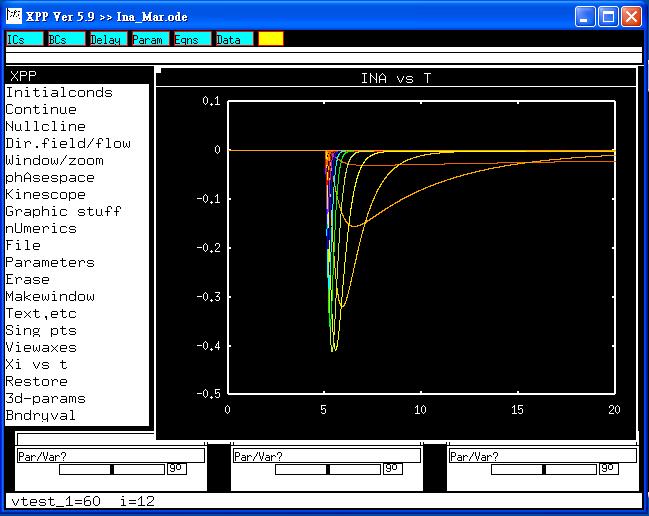The width and height of the screenshot is (649, 516).
Task: Click the middle parameter slider handle
Action: (328, 469)
